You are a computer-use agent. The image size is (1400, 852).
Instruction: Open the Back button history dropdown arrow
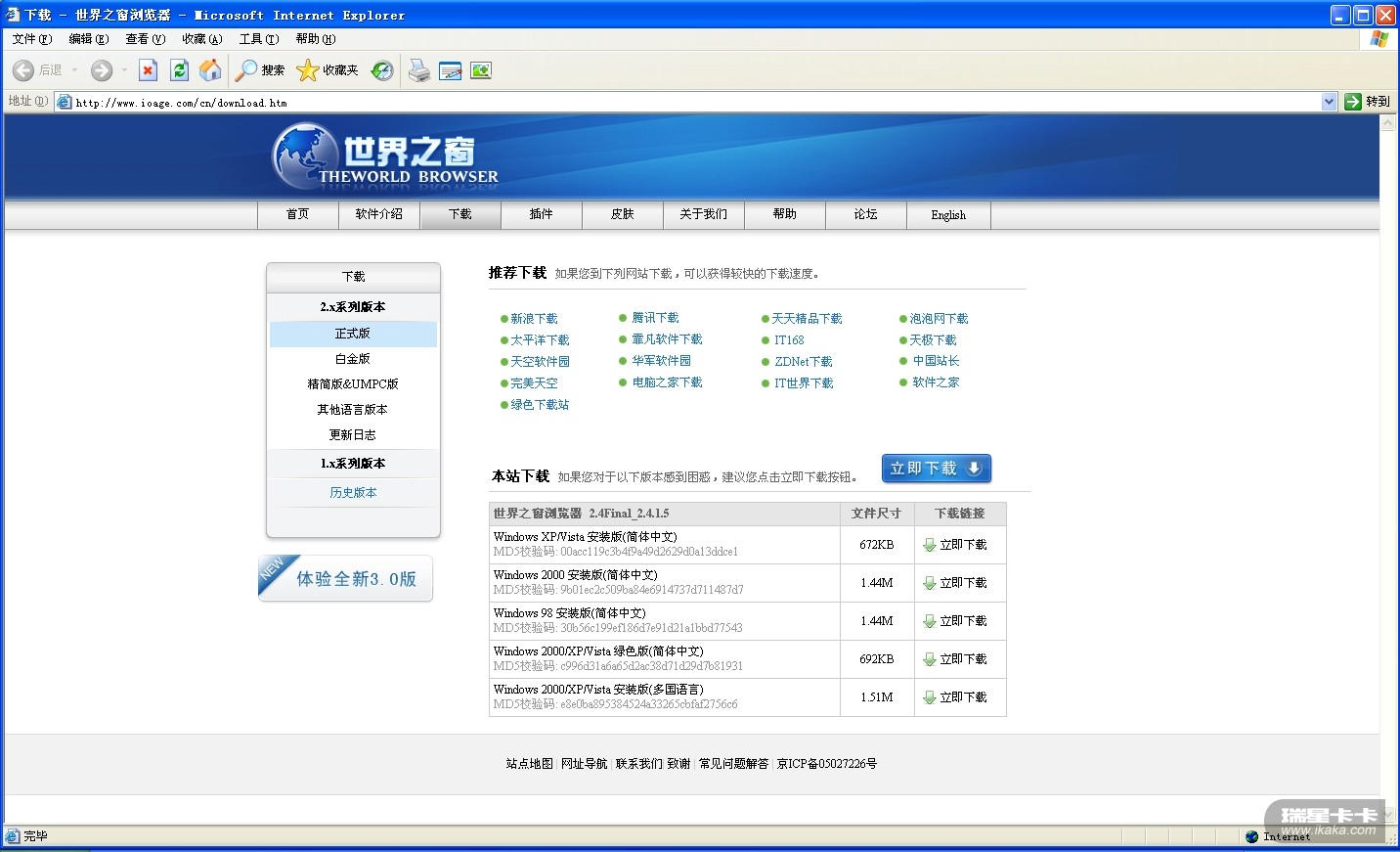pyautogui.click(x=74, y=70)
